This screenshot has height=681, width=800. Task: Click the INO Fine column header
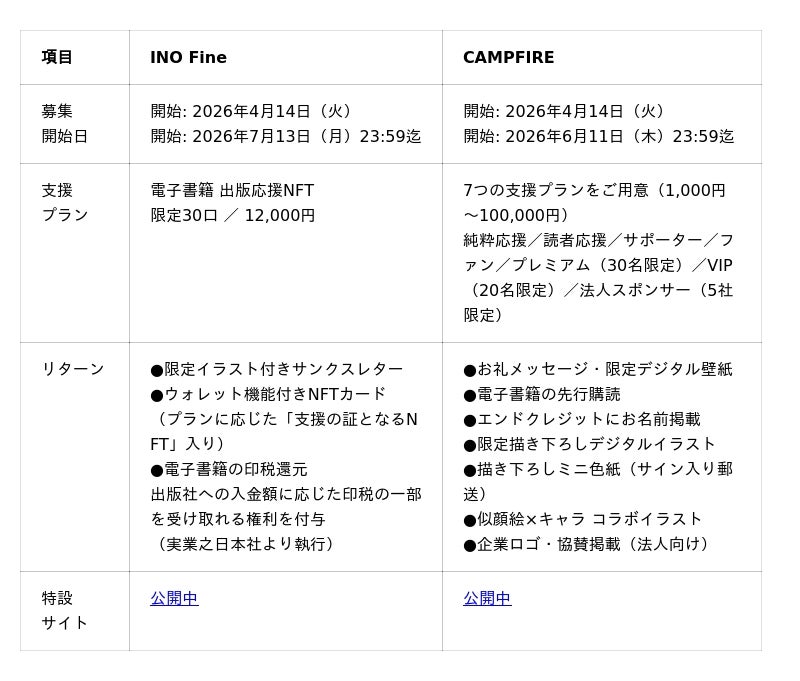click(x=188, y=57)
